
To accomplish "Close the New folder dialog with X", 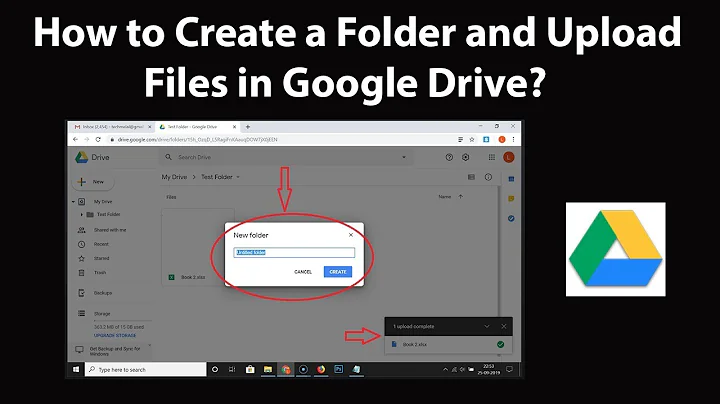I will click(x=351, y=235).
